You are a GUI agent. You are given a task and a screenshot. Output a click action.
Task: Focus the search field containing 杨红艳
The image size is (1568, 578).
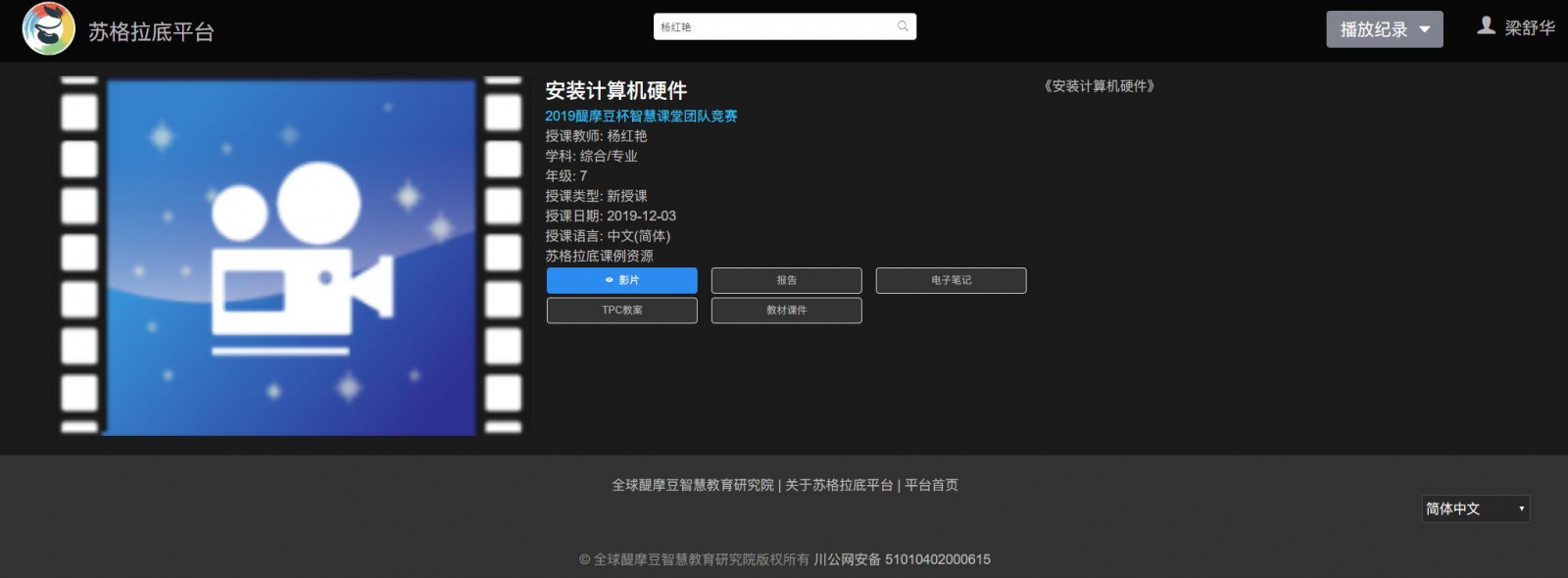coord(774,26)
